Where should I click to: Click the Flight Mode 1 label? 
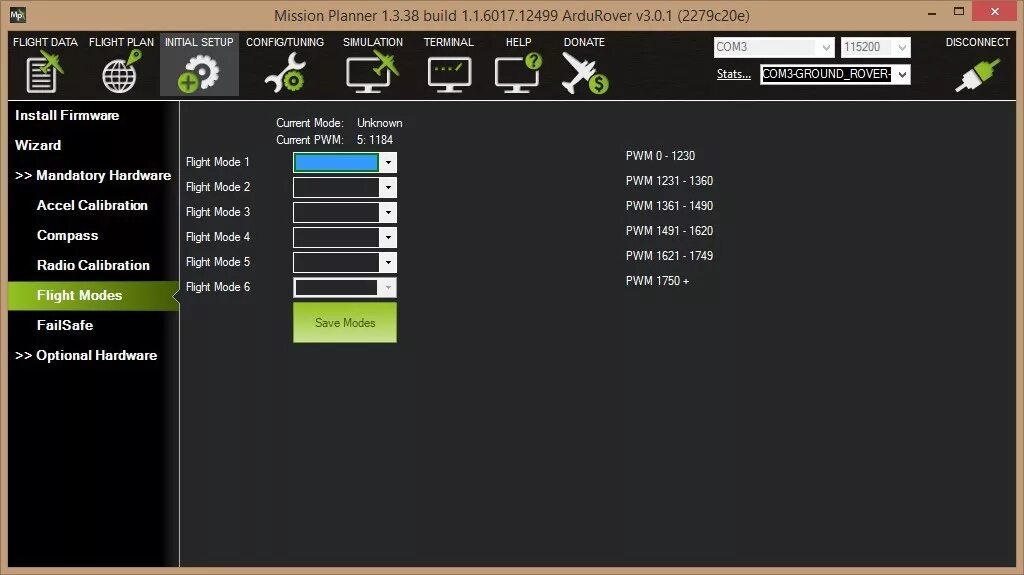pos(217,162)
